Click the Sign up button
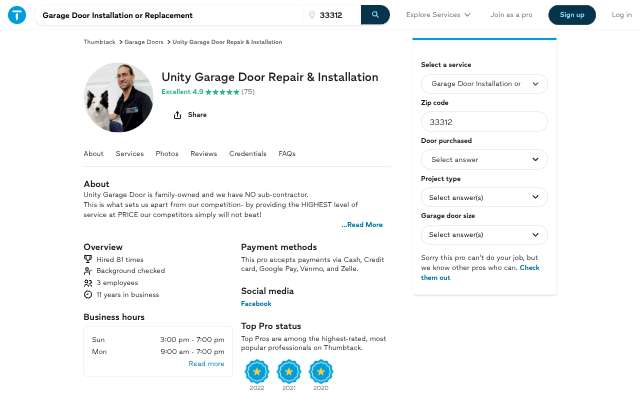Image resolution: width=640 pixels, height=400 pixels. [x=572, y=15]
